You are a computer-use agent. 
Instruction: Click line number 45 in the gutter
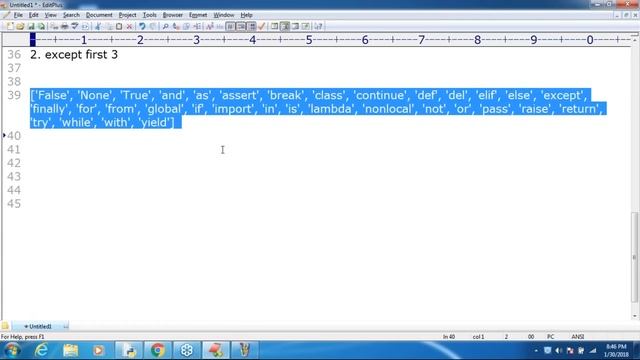[14, 204]
